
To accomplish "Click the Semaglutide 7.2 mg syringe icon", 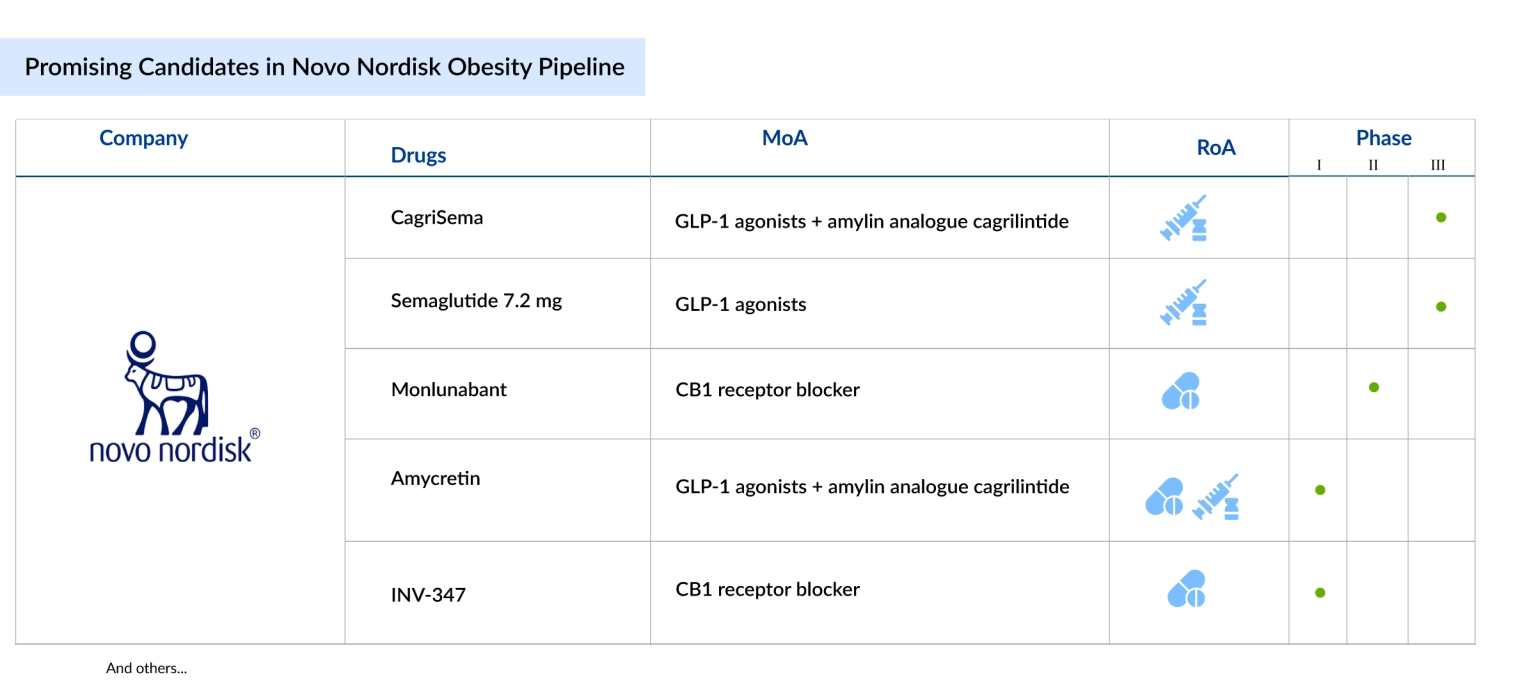I will pyautogui.click(x=1184, y=302).
